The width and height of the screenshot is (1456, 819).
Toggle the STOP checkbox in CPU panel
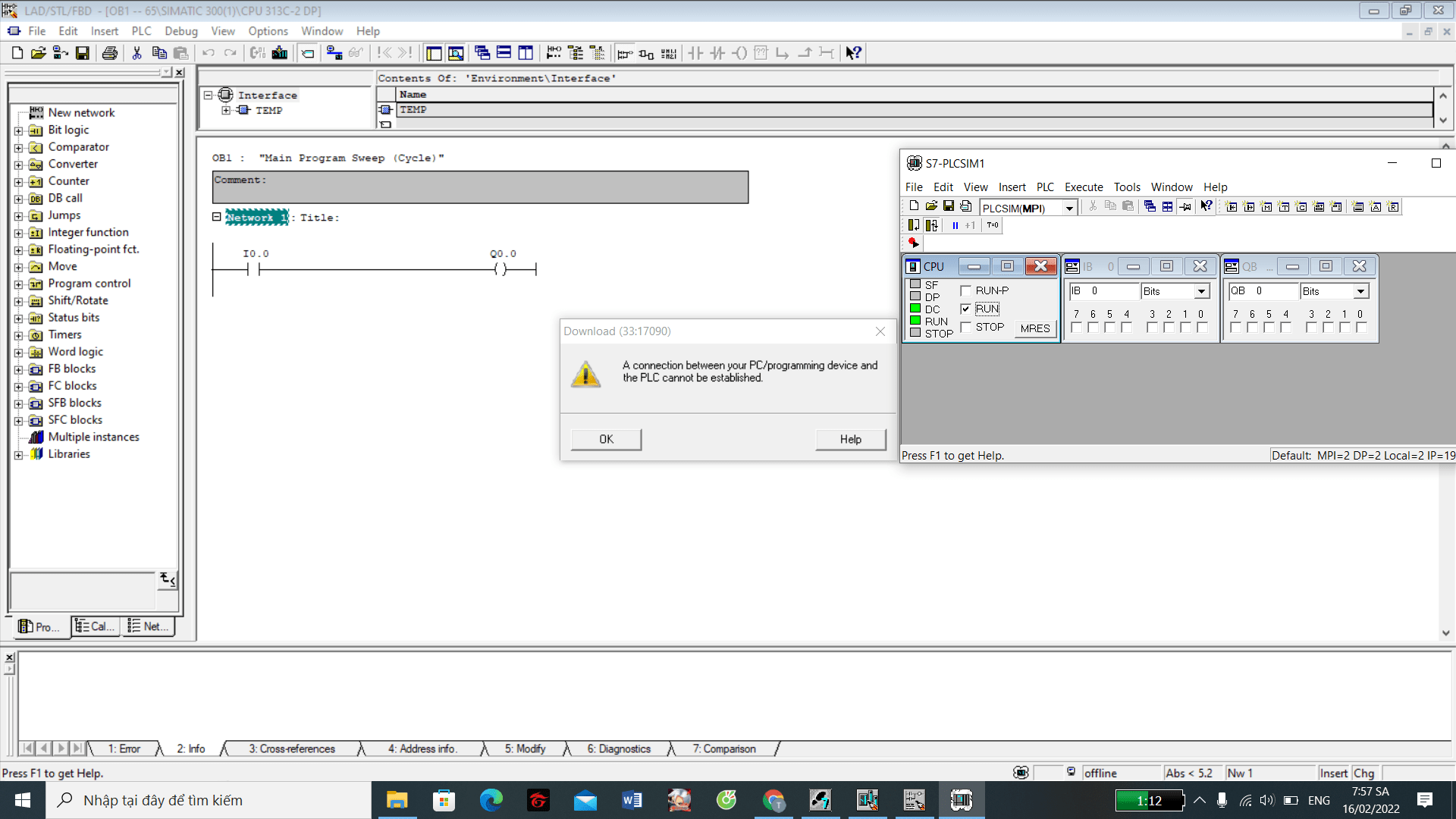click(966, 327)
